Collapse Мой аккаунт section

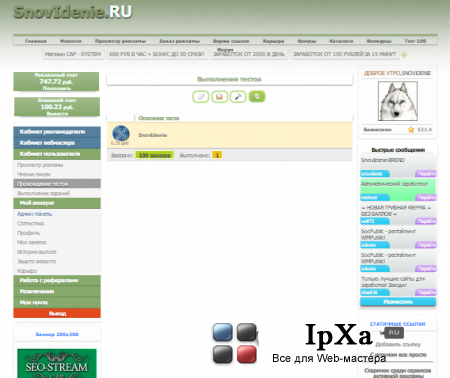(x=57, y=203)
